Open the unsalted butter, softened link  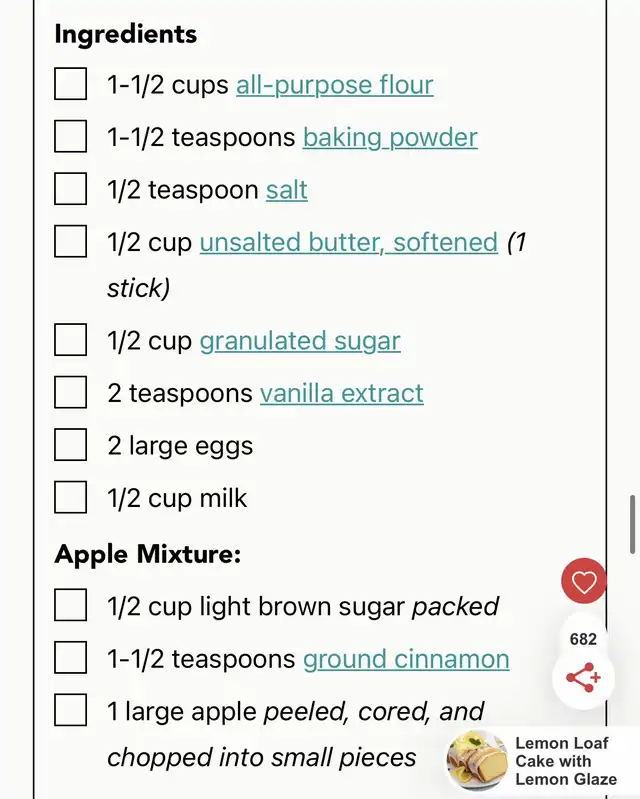pyautogui.click(x=349, y=242)
